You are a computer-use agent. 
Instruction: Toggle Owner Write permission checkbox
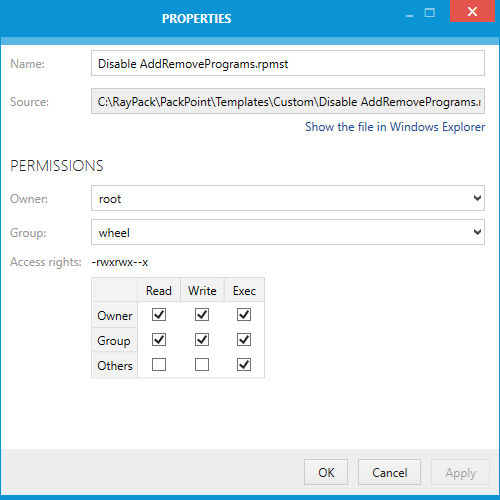202,315
